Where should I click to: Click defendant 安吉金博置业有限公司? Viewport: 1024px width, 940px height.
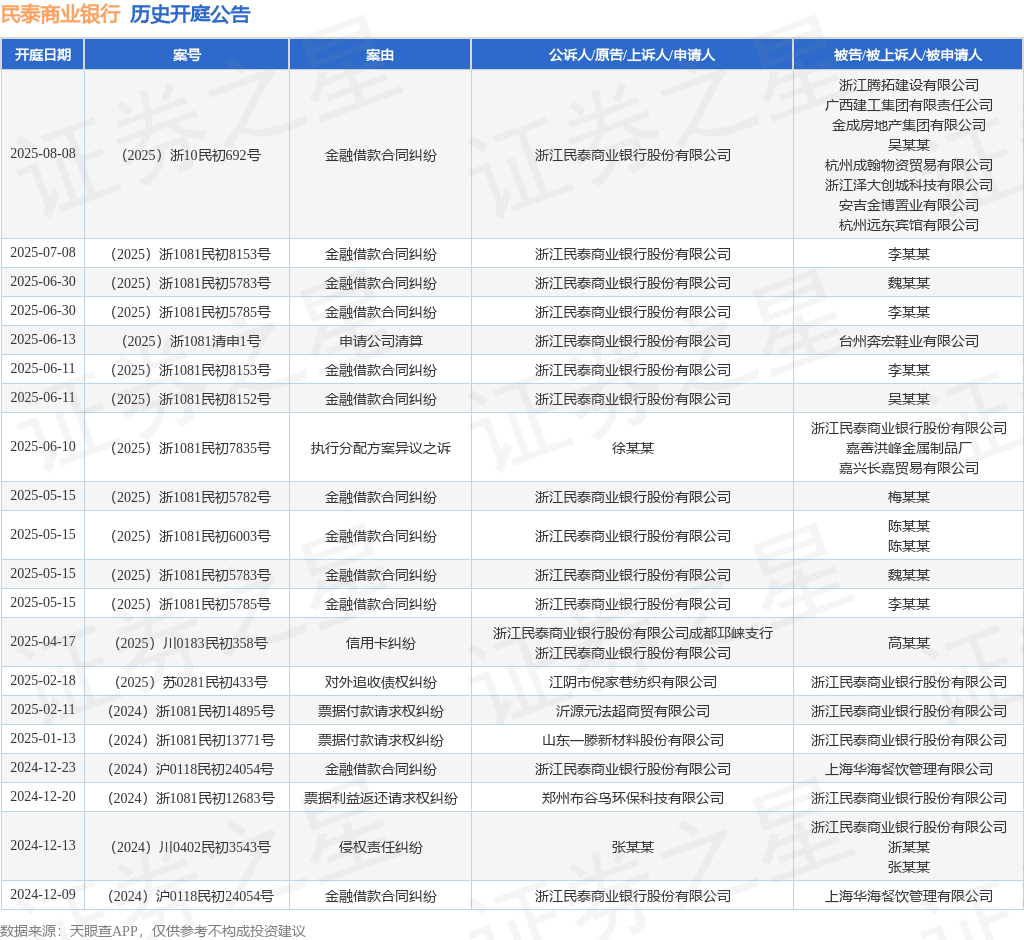(908, 205)
